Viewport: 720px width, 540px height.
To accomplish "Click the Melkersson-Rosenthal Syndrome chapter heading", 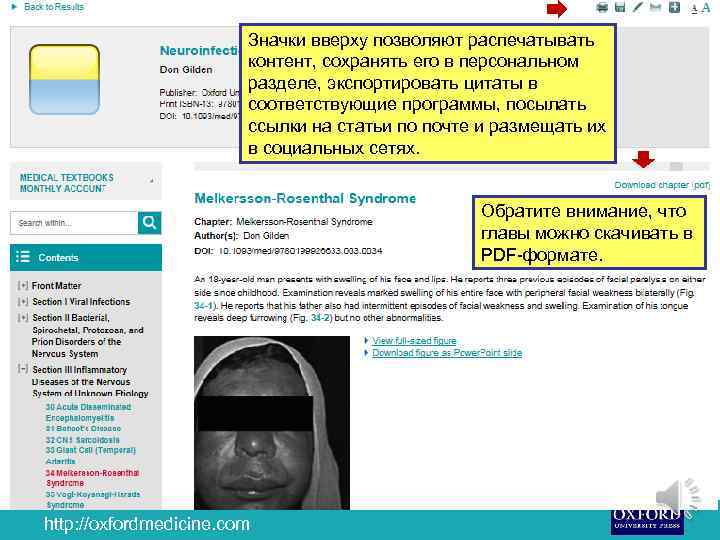I will pos(305,198).
